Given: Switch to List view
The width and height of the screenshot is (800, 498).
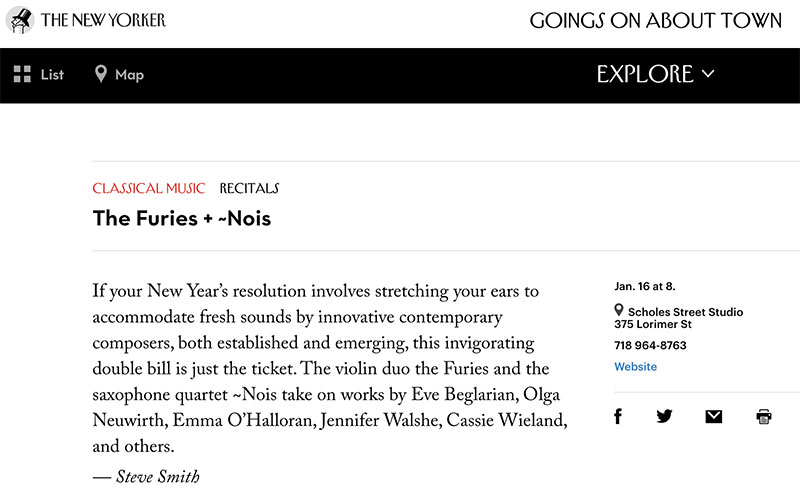Looking at the screenshot, I should point(39,74).
